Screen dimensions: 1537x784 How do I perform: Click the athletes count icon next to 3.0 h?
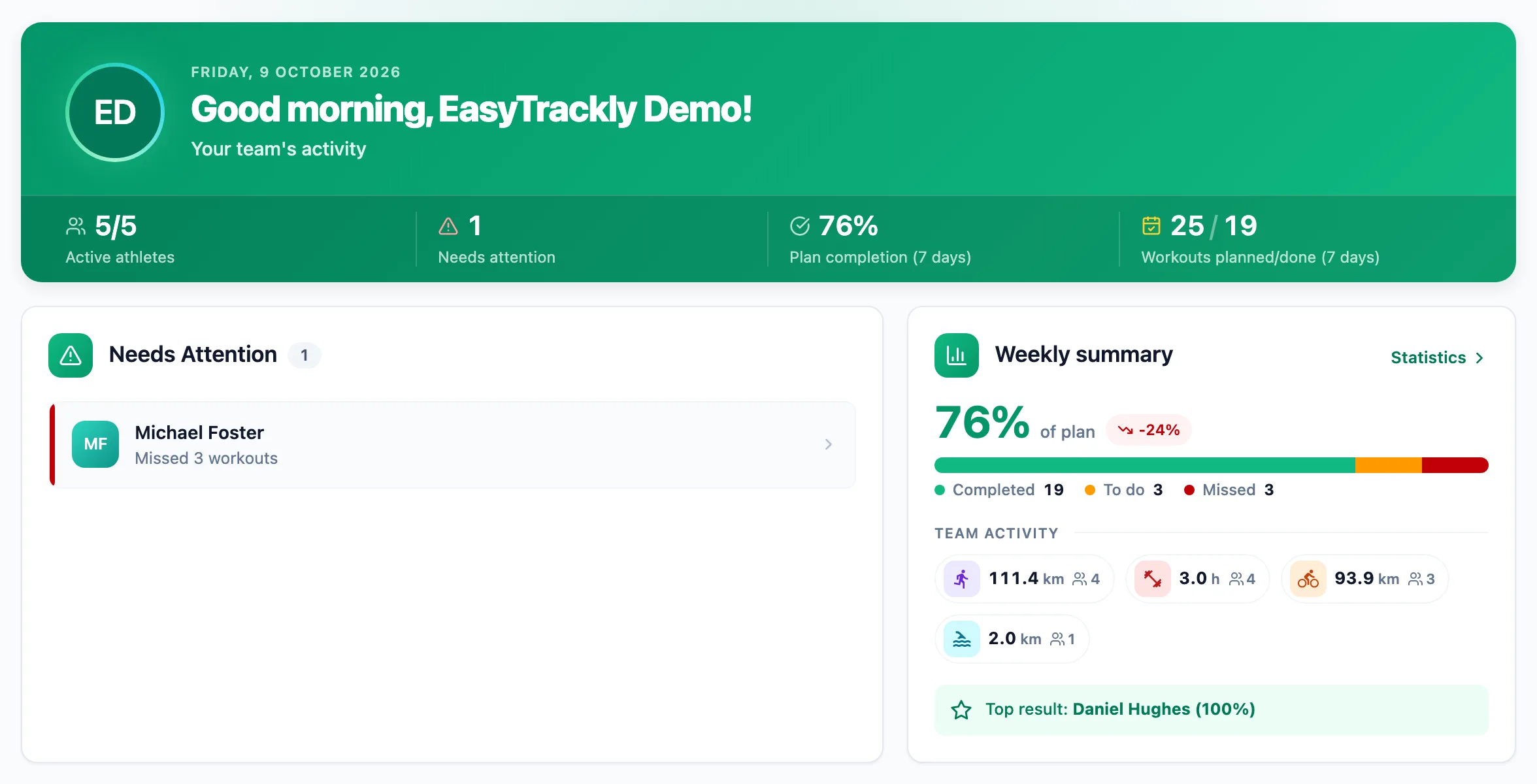(x=1236, y=579)
